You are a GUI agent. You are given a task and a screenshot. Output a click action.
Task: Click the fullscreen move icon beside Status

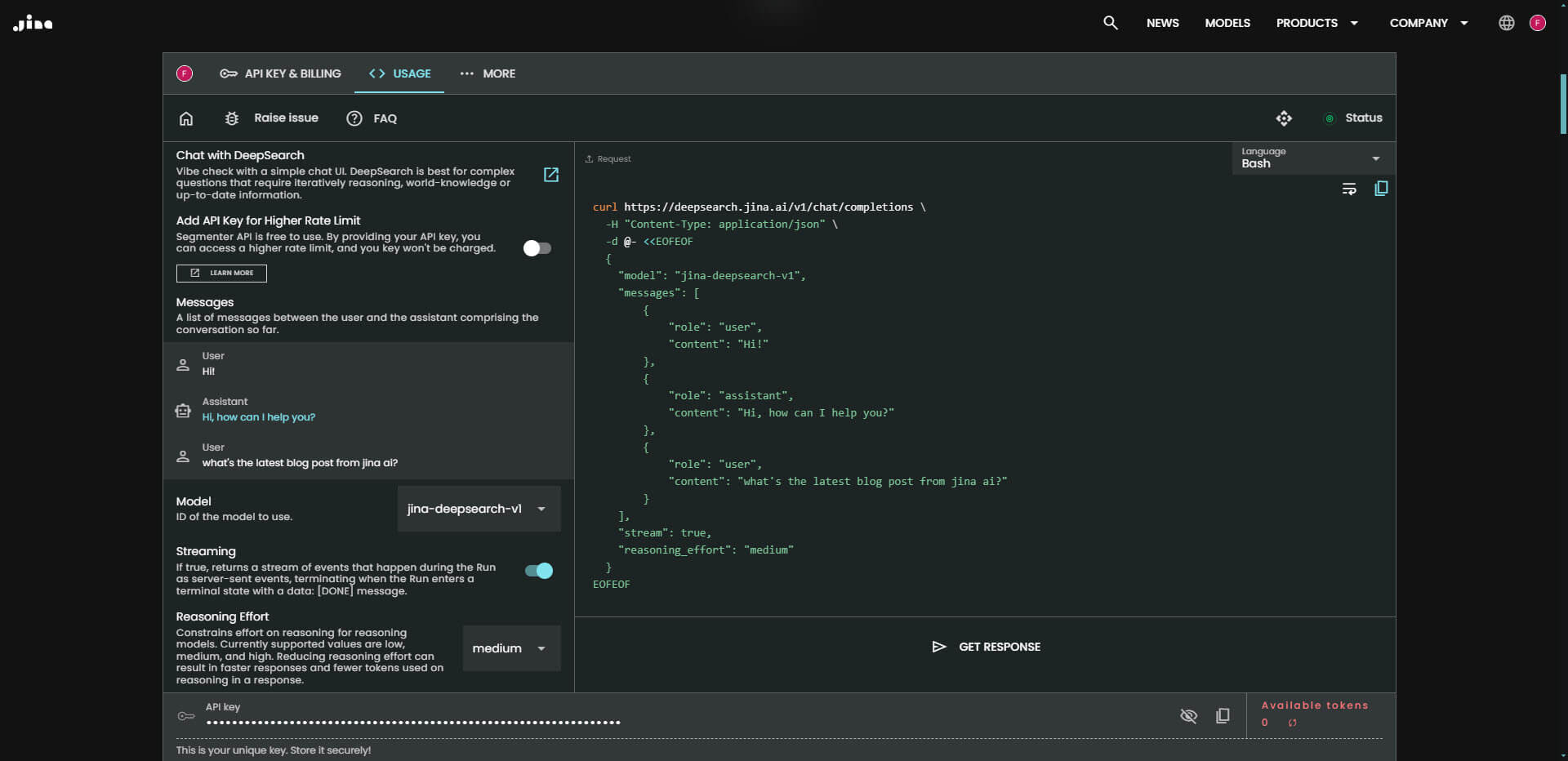pos(1284,118)
